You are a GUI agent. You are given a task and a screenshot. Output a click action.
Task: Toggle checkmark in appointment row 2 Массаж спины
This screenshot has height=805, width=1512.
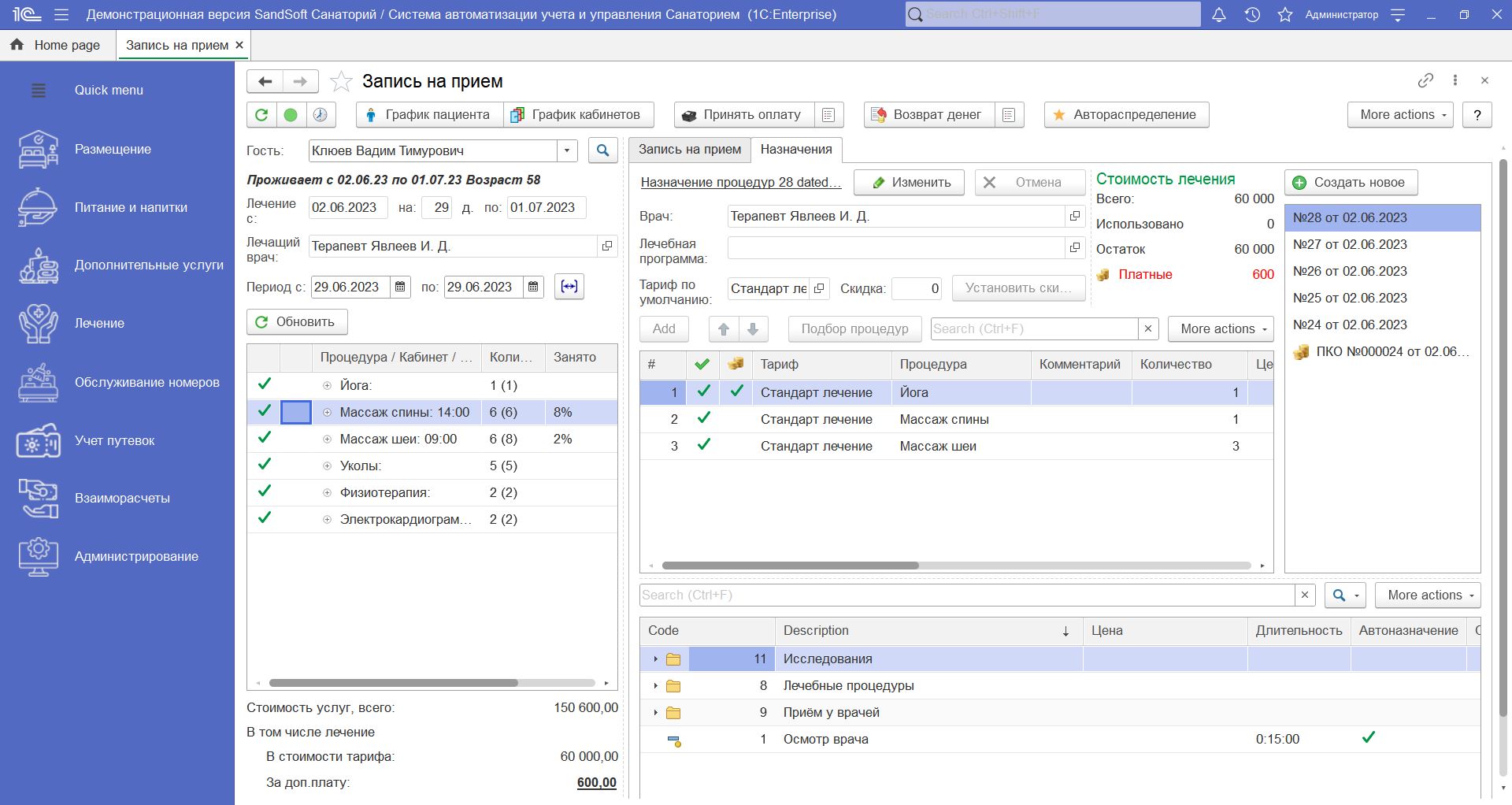(x=704, y=418)
